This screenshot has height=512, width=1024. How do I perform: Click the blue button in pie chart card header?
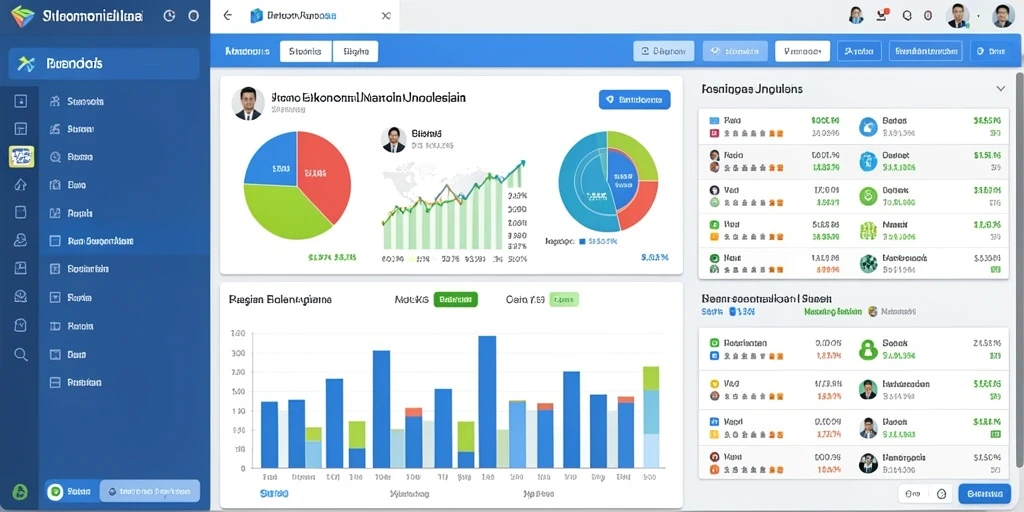click(634, 100)
